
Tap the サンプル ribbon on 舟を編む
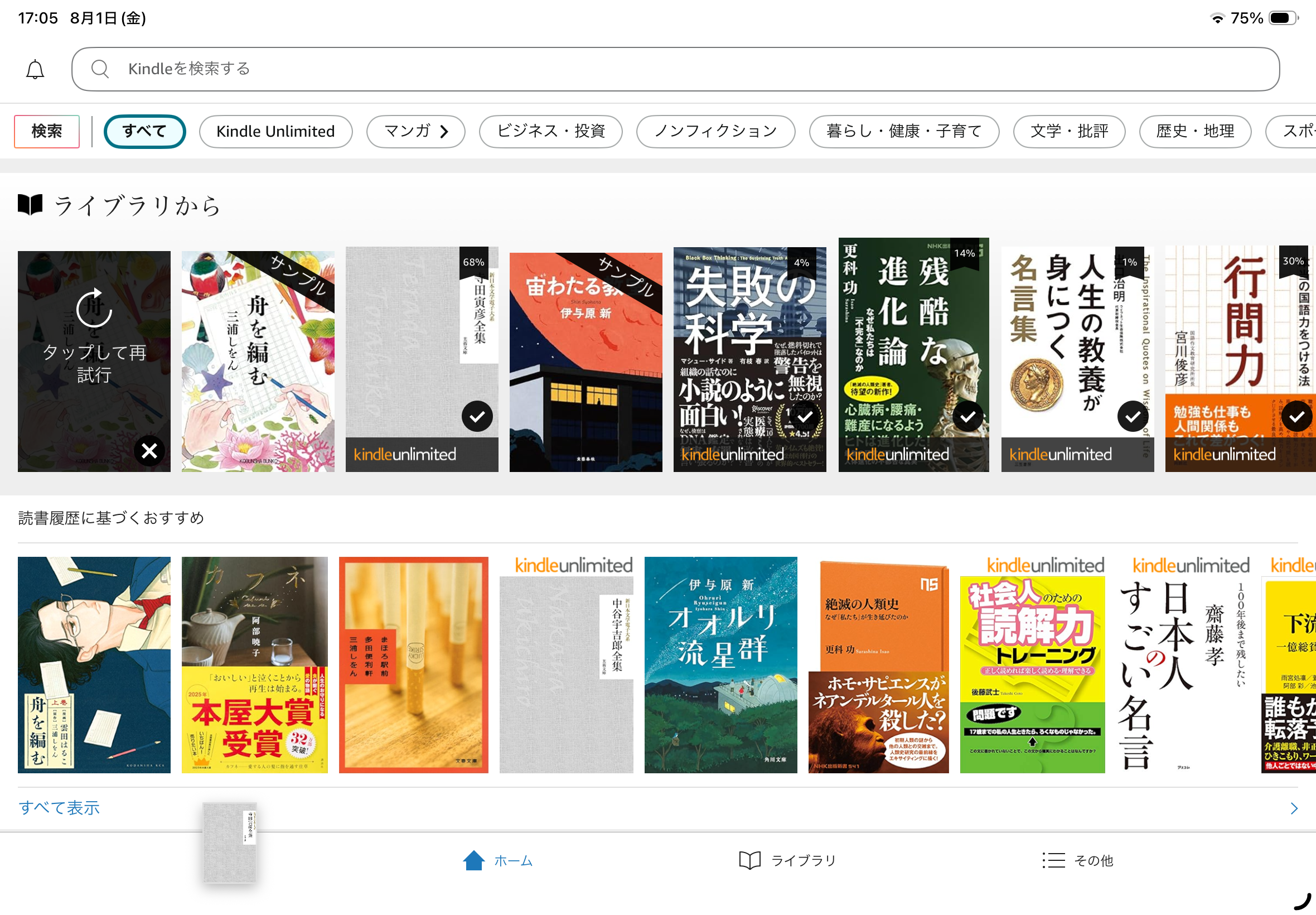tap(297, 277)
